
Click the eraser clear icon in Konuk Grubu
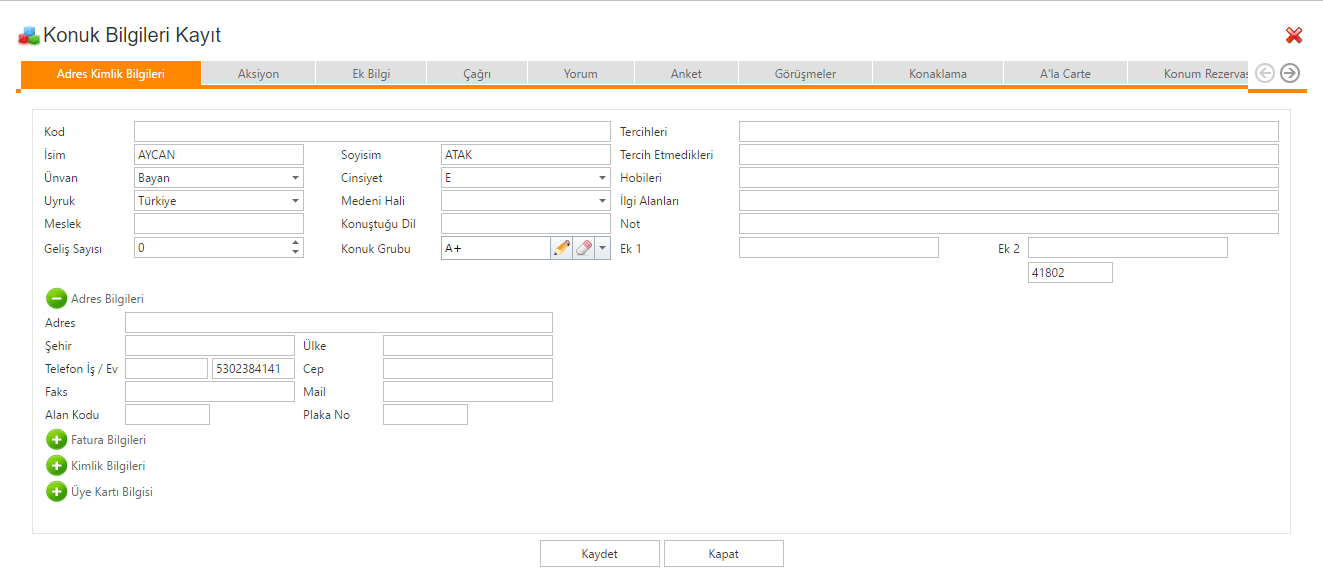(x=583, y=248)
